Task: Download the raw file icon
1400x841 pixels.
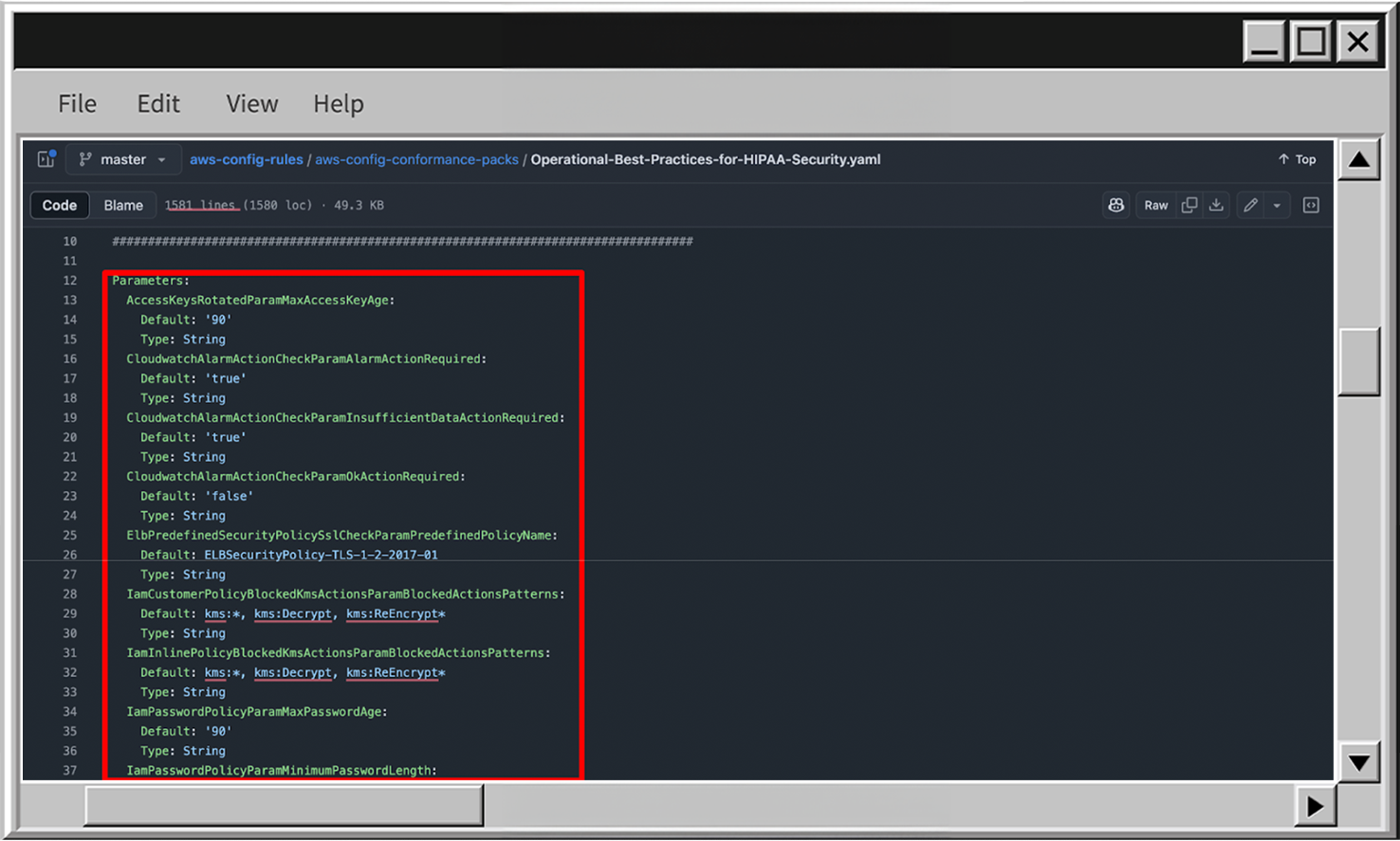Action: coord(1216,205)
